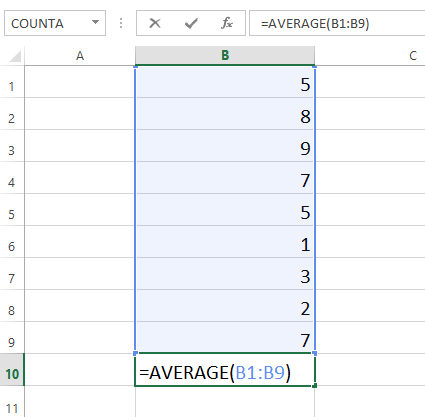Viewport: 425px width, 417px height.
Task: Click the Select All corner triangle
Action: 15,56
